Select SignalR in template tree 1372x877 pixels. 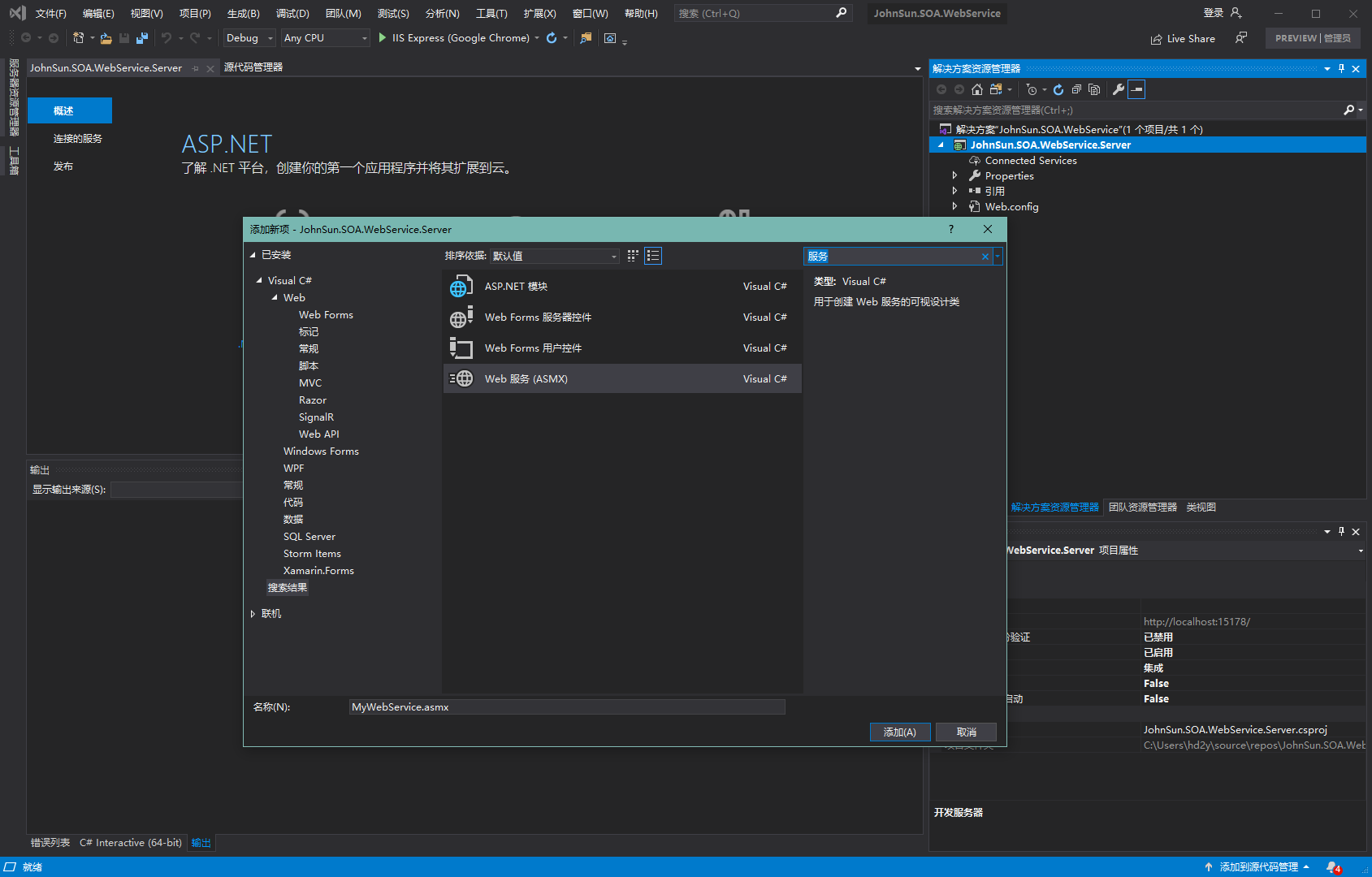tap(316, 417)
